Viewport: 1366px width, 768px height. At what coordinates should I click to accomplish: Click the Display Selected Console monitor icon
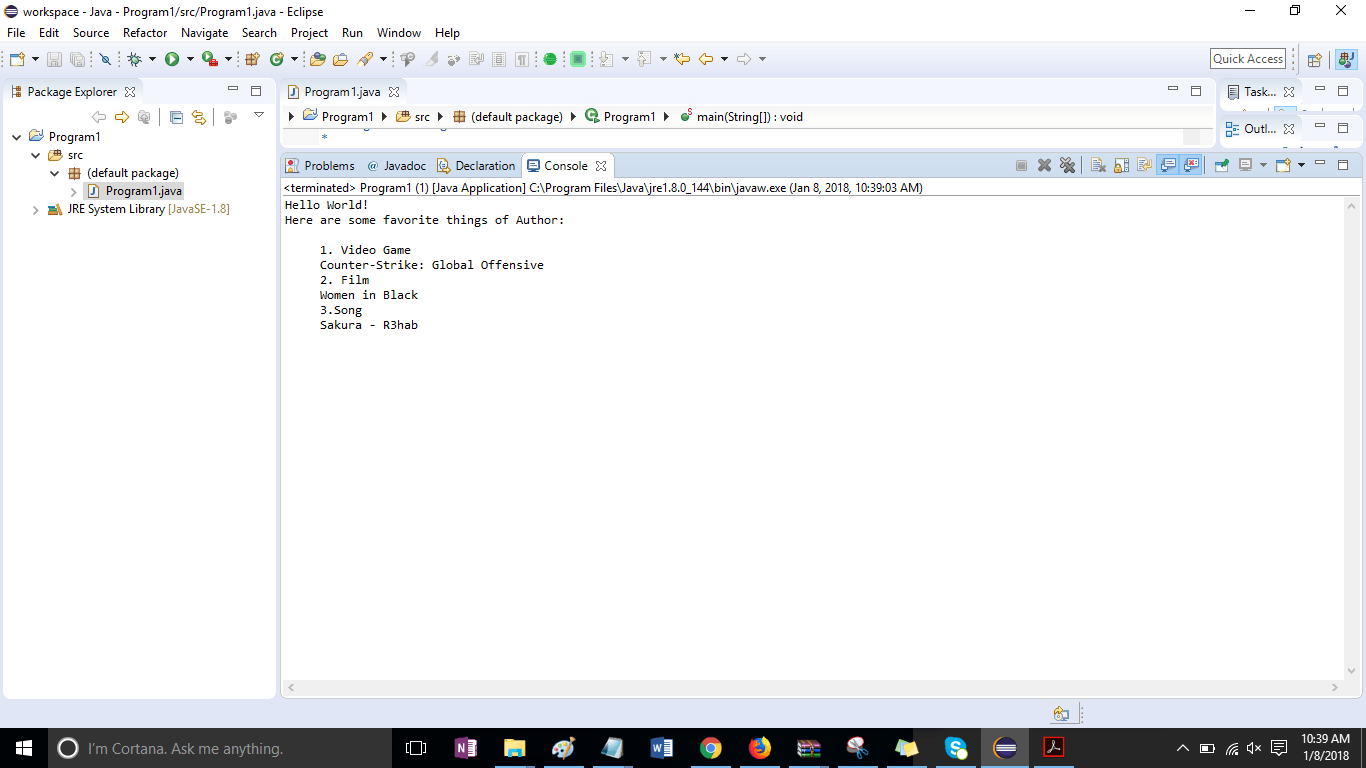(x=1245, y=165)
